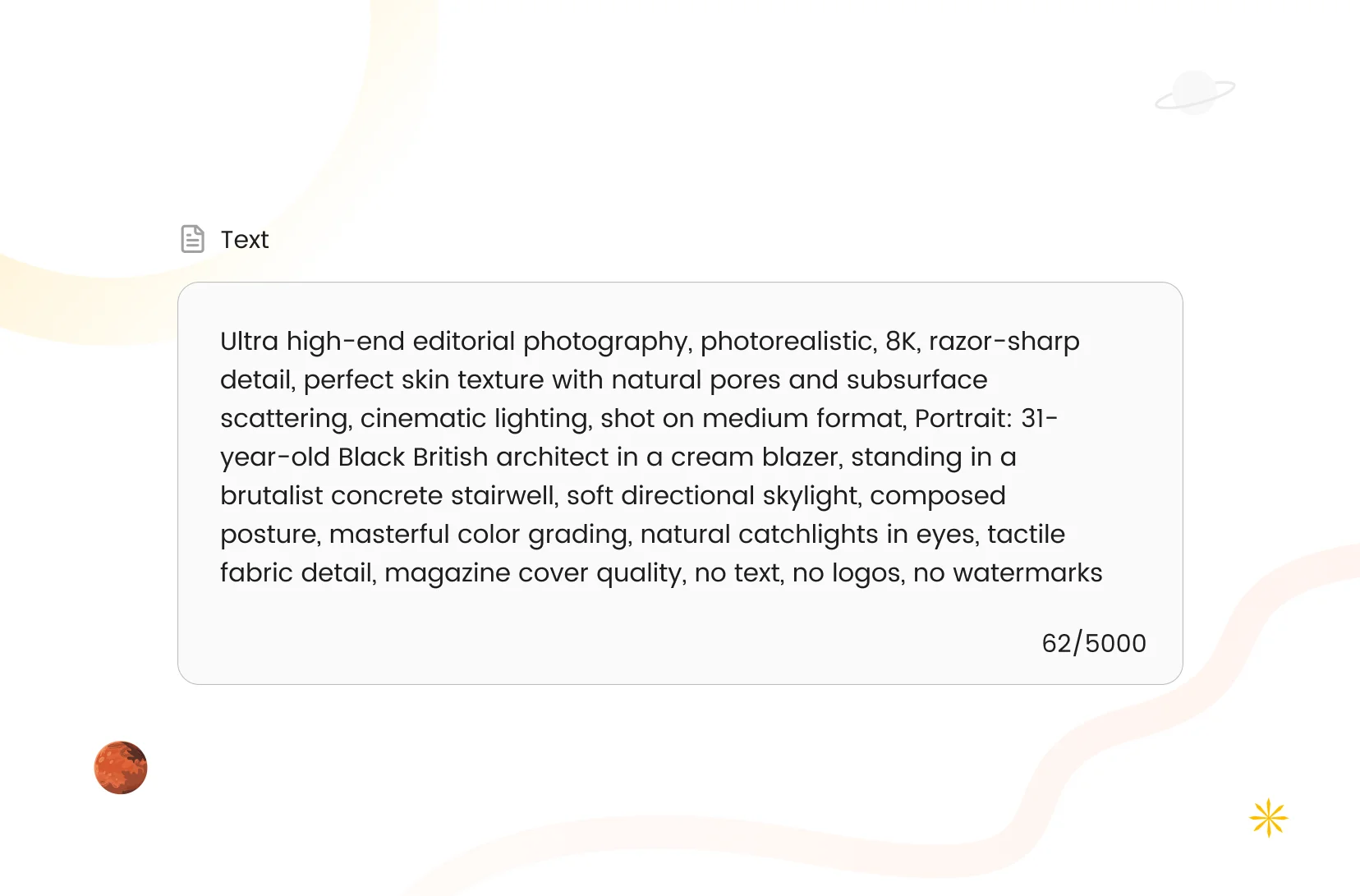Click the faint Saturn planet icon
Image resolution: width=1360 pixels, height=896 pixels.
click(x=1195, y=92)
